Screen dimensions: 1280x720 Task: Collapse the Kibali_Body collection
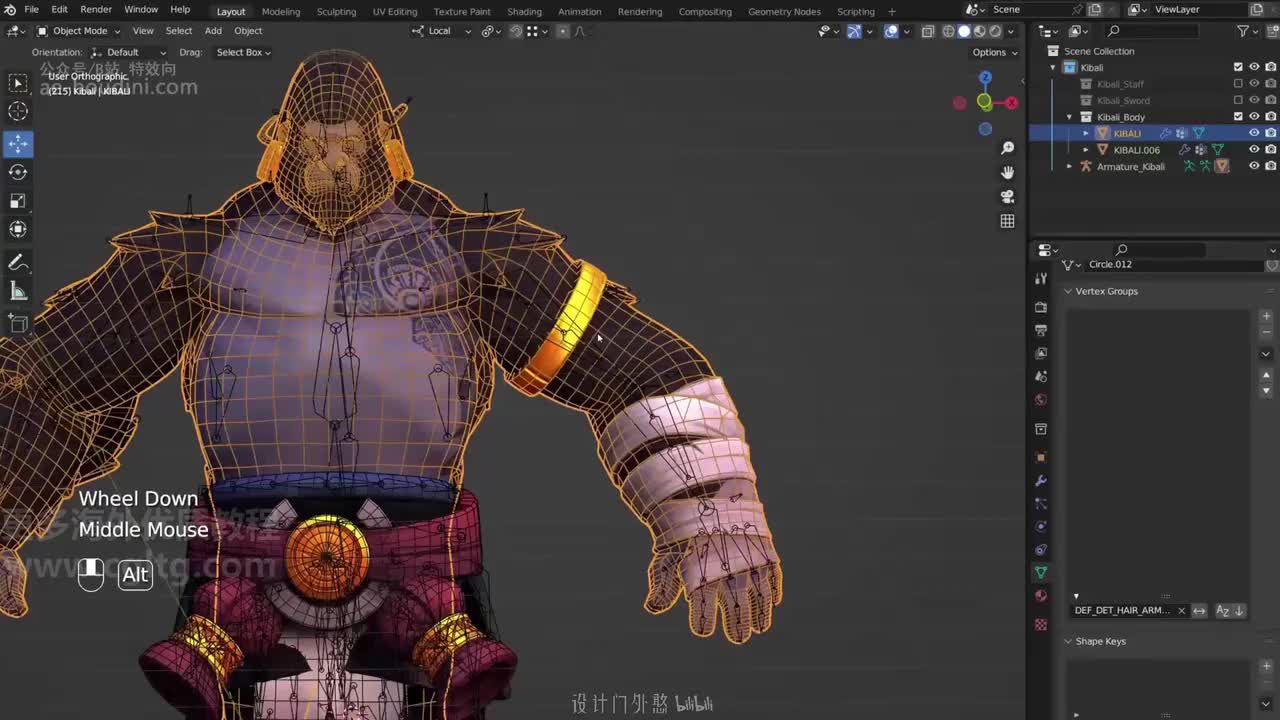[1069, 117]
